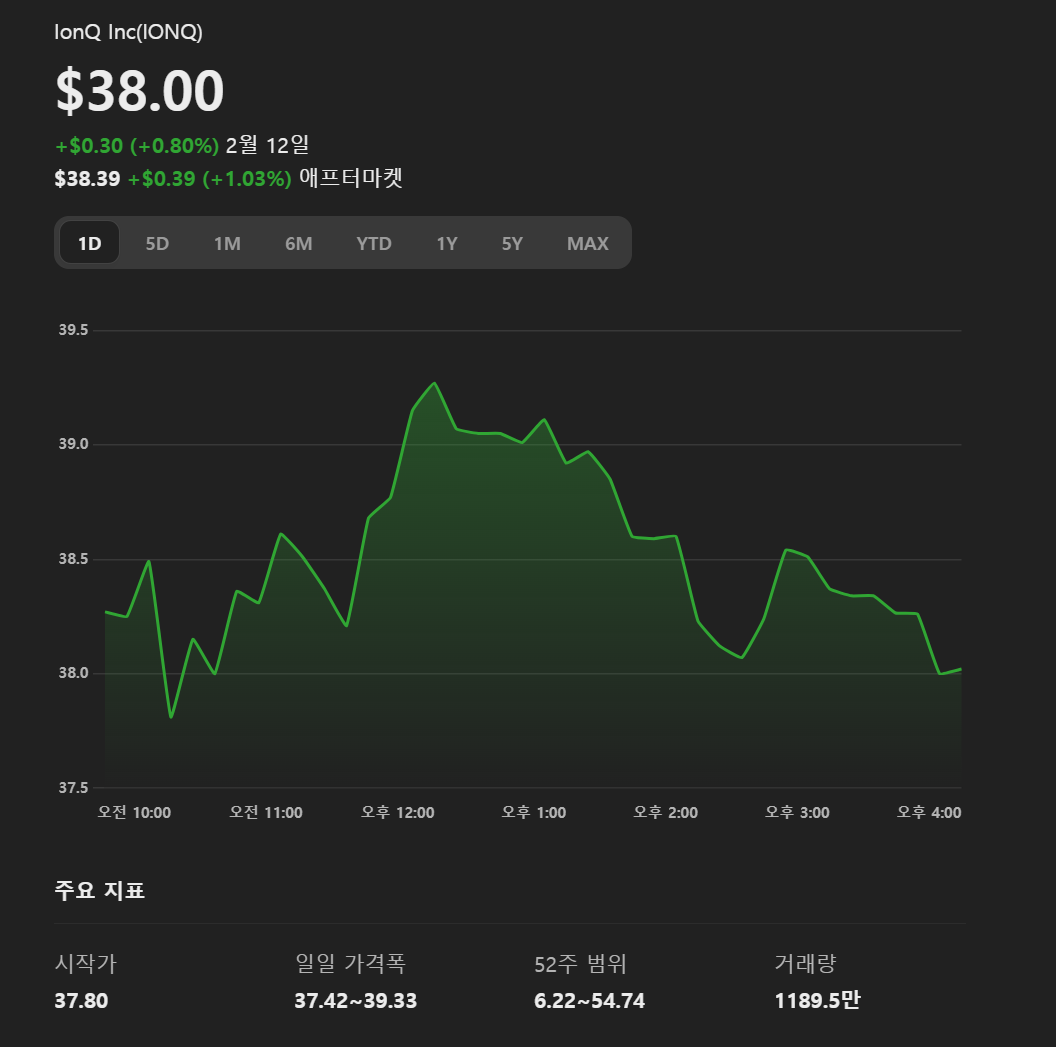The image size is (1056, 1047).
Task: Select the 1D time range tab
Action: pos(90,243)
